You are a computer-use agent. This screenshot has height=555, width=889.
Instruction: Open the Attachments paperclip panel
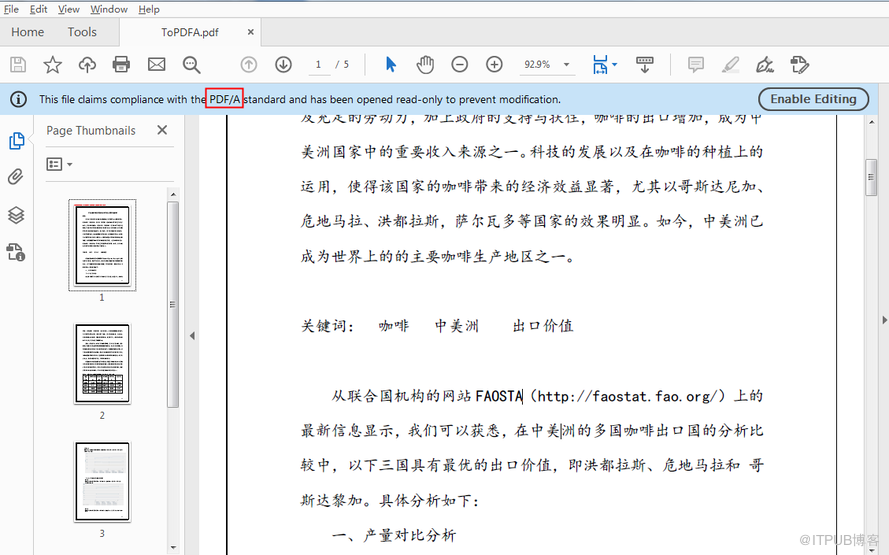click(x=16, y=177)
